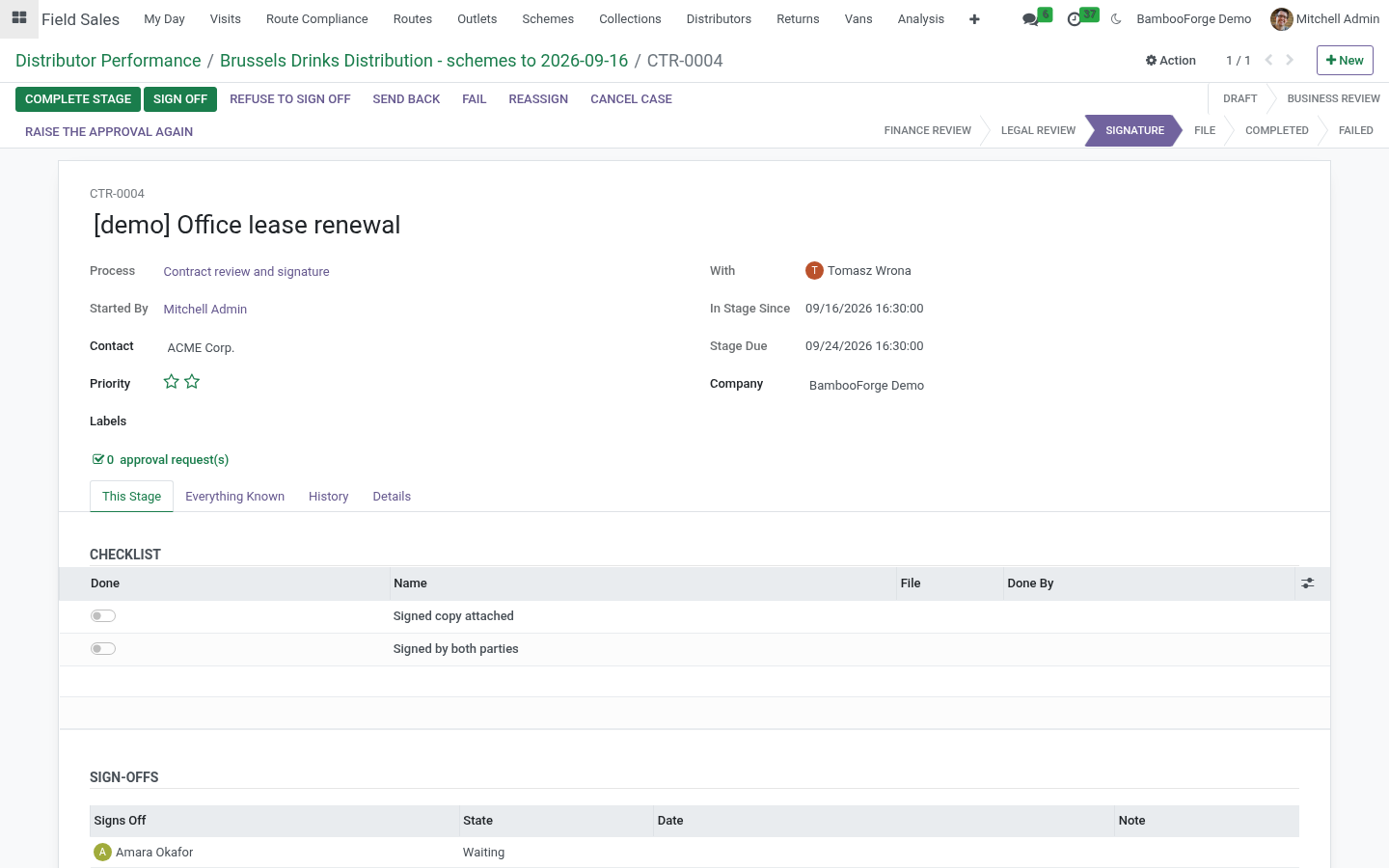Select the Completed stage in statusbar
Screen dimensions: 1389x868
tap(1277, 130)
